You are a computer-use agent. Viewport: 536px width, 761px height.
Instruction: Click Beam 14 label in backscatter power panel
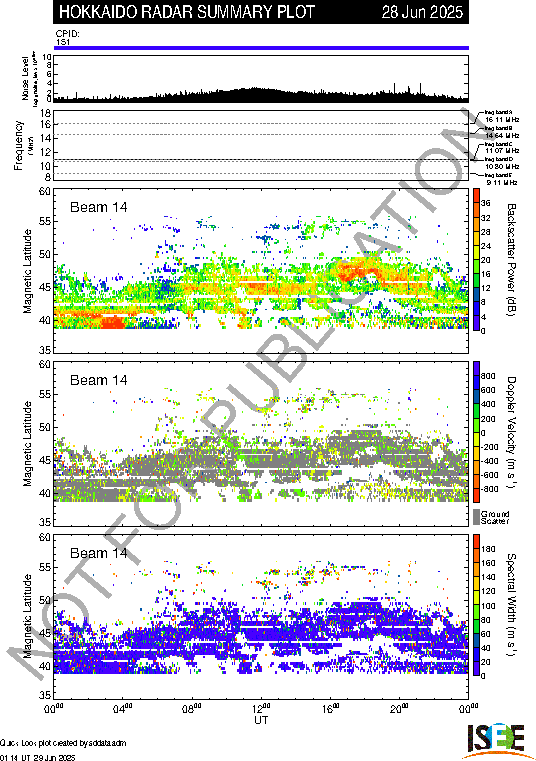click(99, 207)
